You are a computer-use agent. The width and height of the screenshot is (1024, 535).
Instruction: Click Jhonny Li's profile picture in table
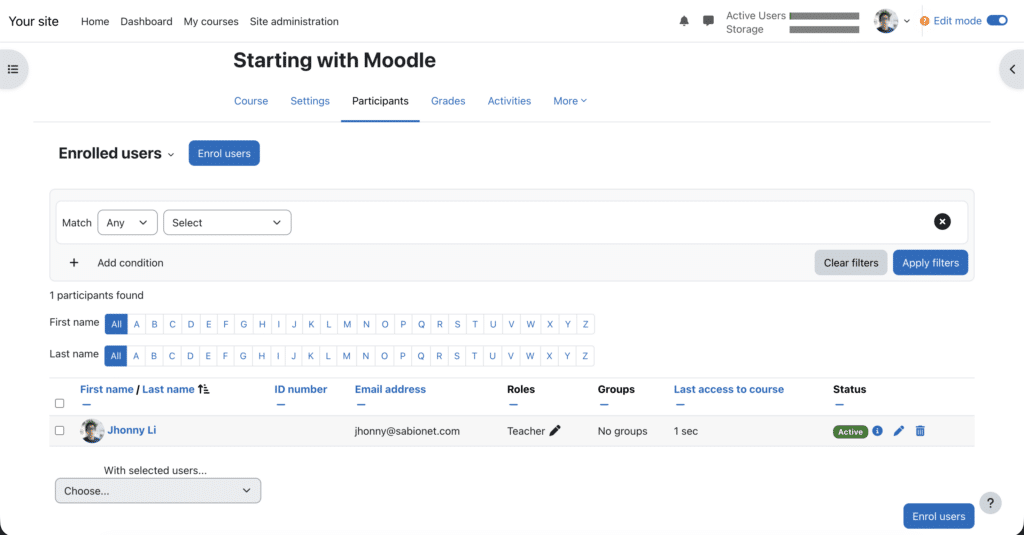(92, 430)
